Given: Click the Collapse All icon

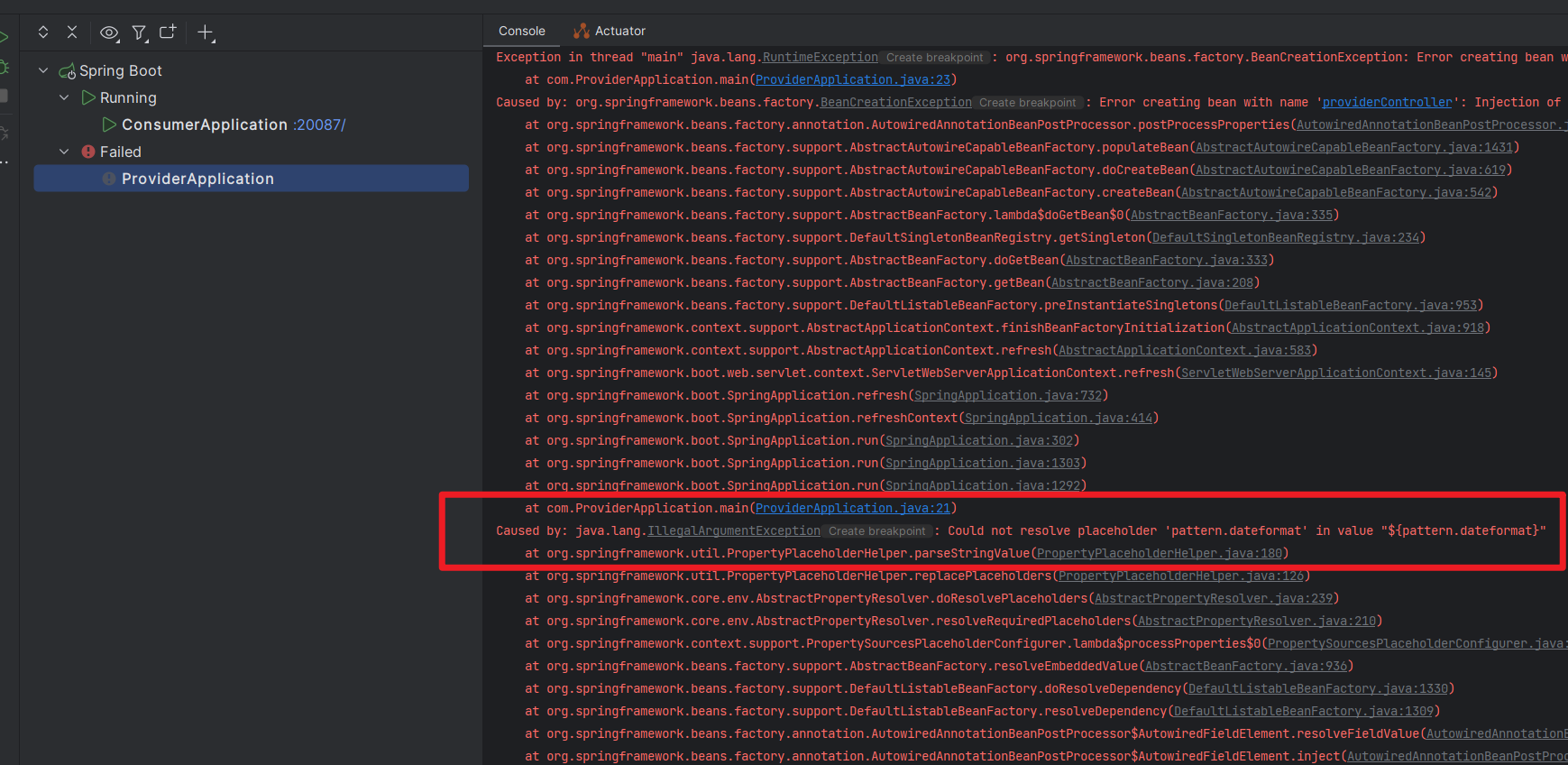Looking at the screenshot, I should [x=72, y=32].
